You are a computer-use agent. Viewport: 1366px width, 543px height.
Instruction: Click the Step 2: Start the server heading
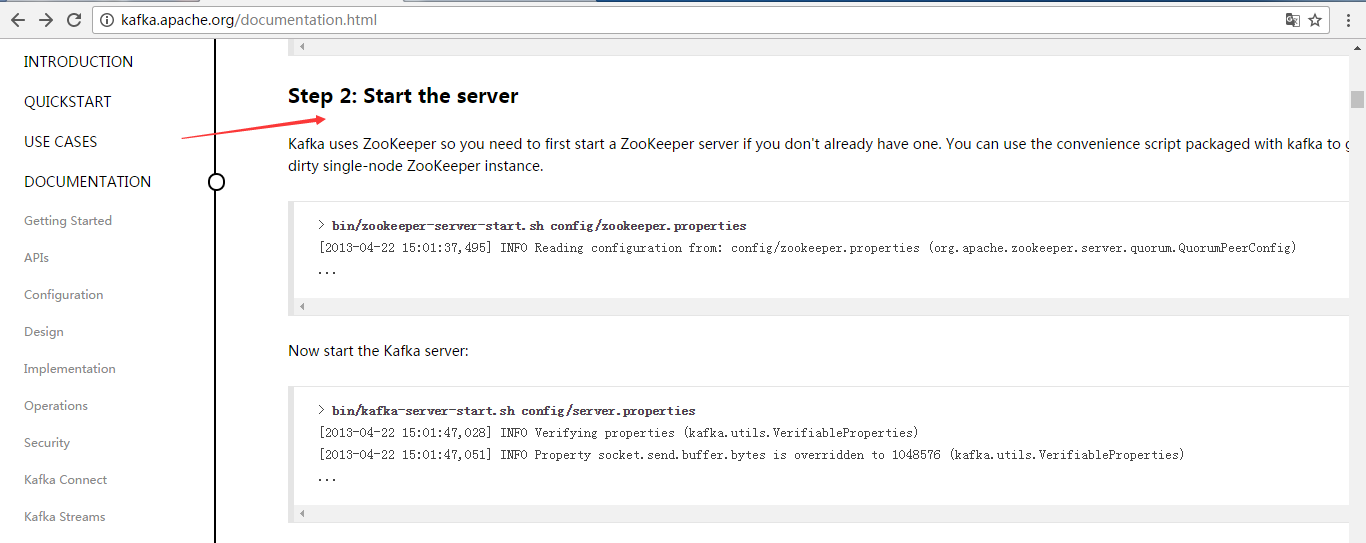coord(403,96)
